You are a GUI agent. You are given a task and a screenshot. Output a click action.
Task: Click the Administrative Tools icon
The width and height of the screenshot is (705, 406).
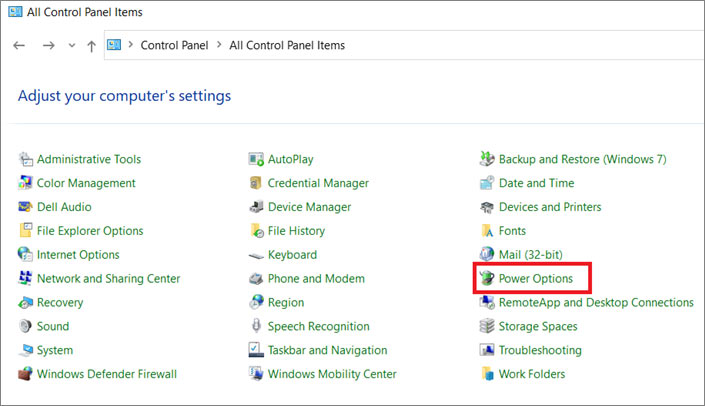26,159
